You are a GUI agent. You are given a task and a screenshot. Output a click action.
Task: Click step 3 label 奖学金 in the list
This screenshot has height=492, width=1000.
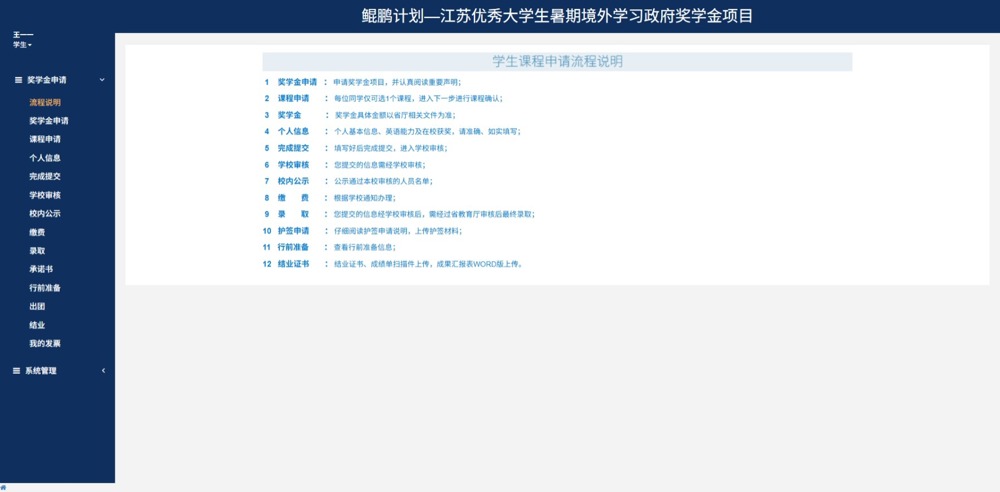[290, 115]
